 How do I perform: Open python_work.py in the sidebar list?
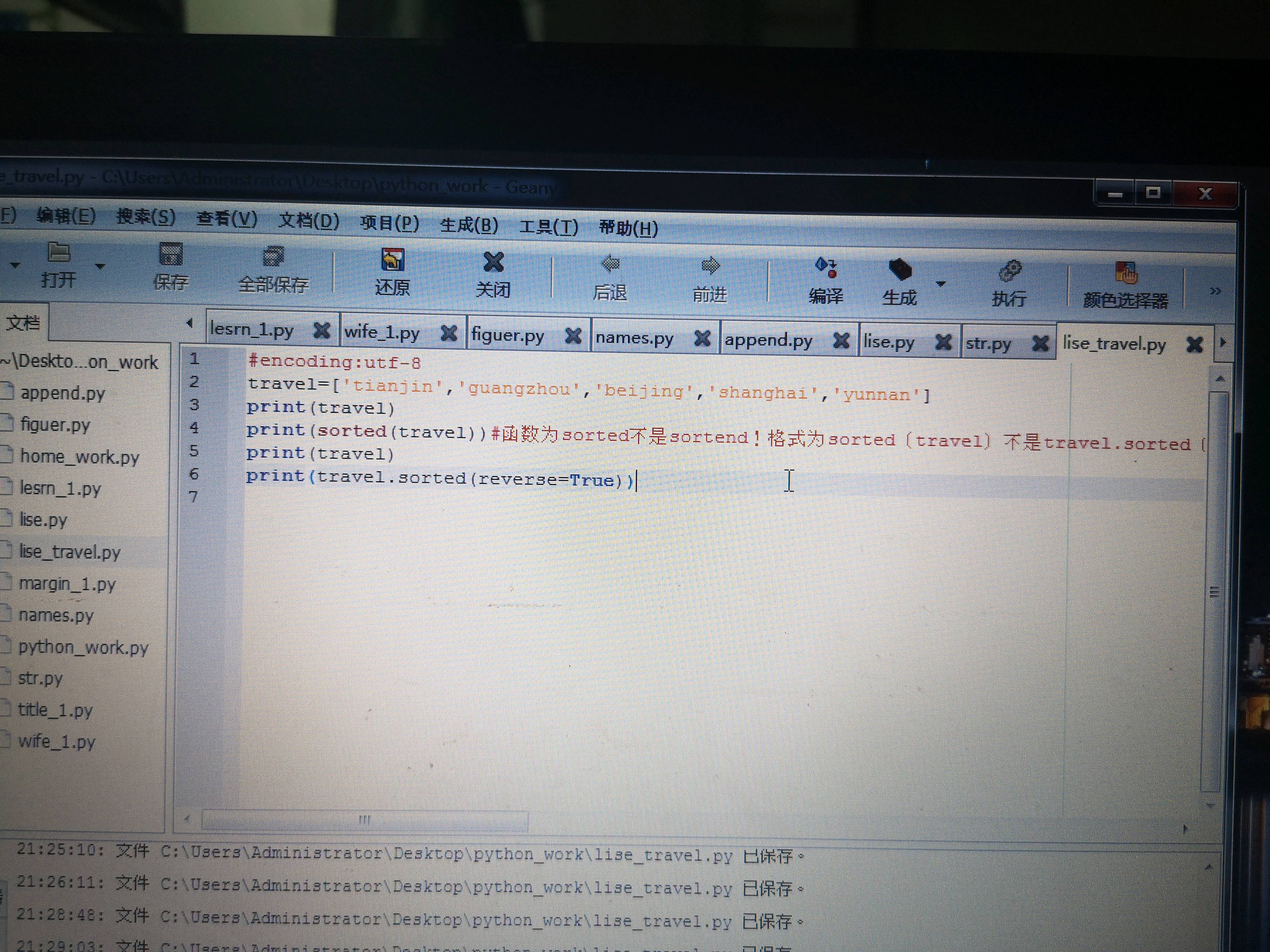(x=83, y=647)
